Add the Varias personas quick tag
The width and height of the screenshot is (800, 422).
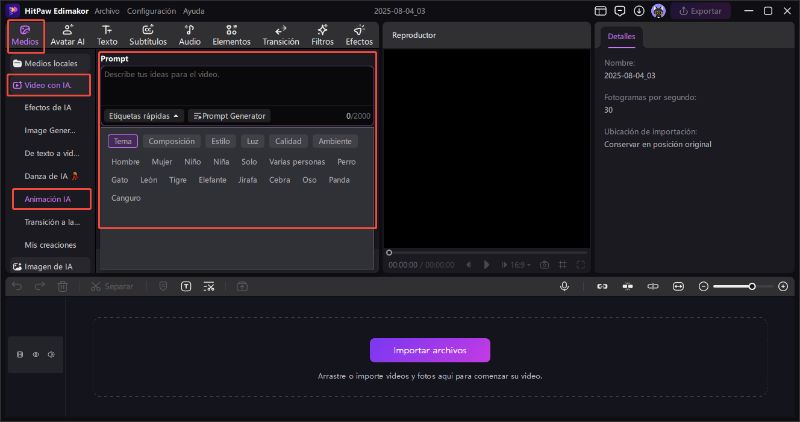(x=297, y=162)
